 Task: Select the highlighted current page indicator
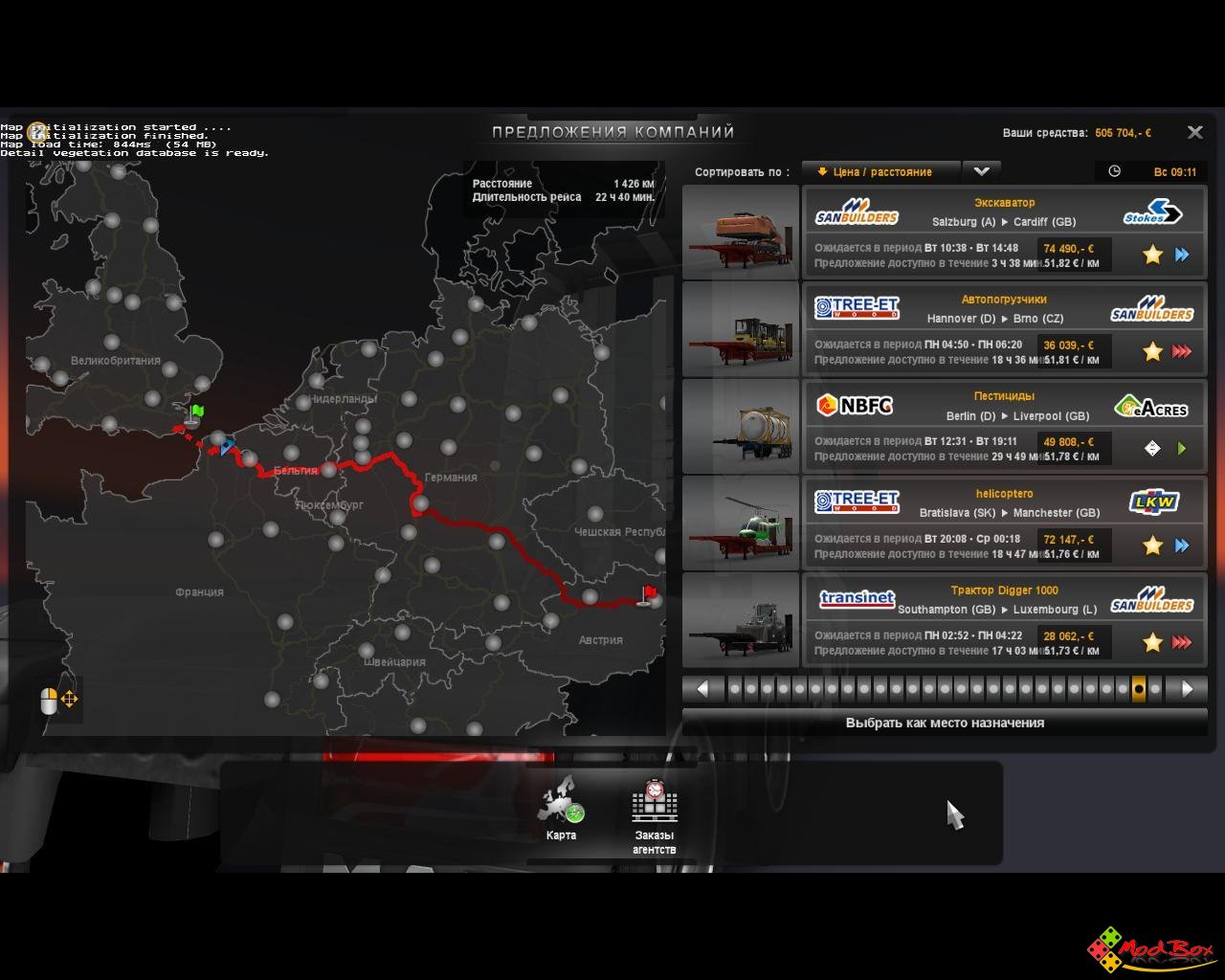tap(1139, 689)
